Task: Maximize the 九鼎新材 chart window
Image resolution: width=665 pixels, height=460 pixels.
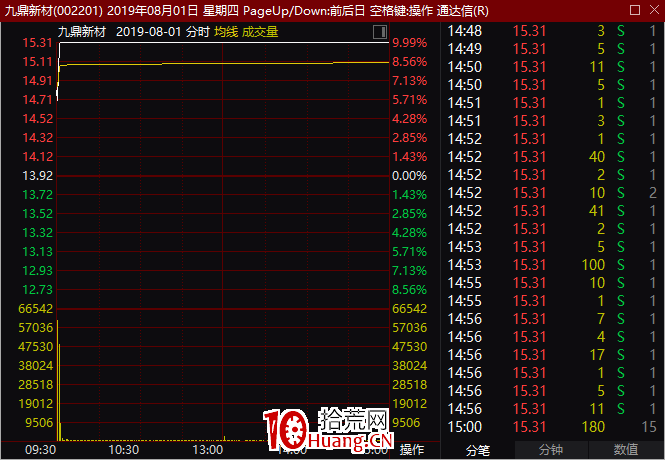Action: coord(635,10)
